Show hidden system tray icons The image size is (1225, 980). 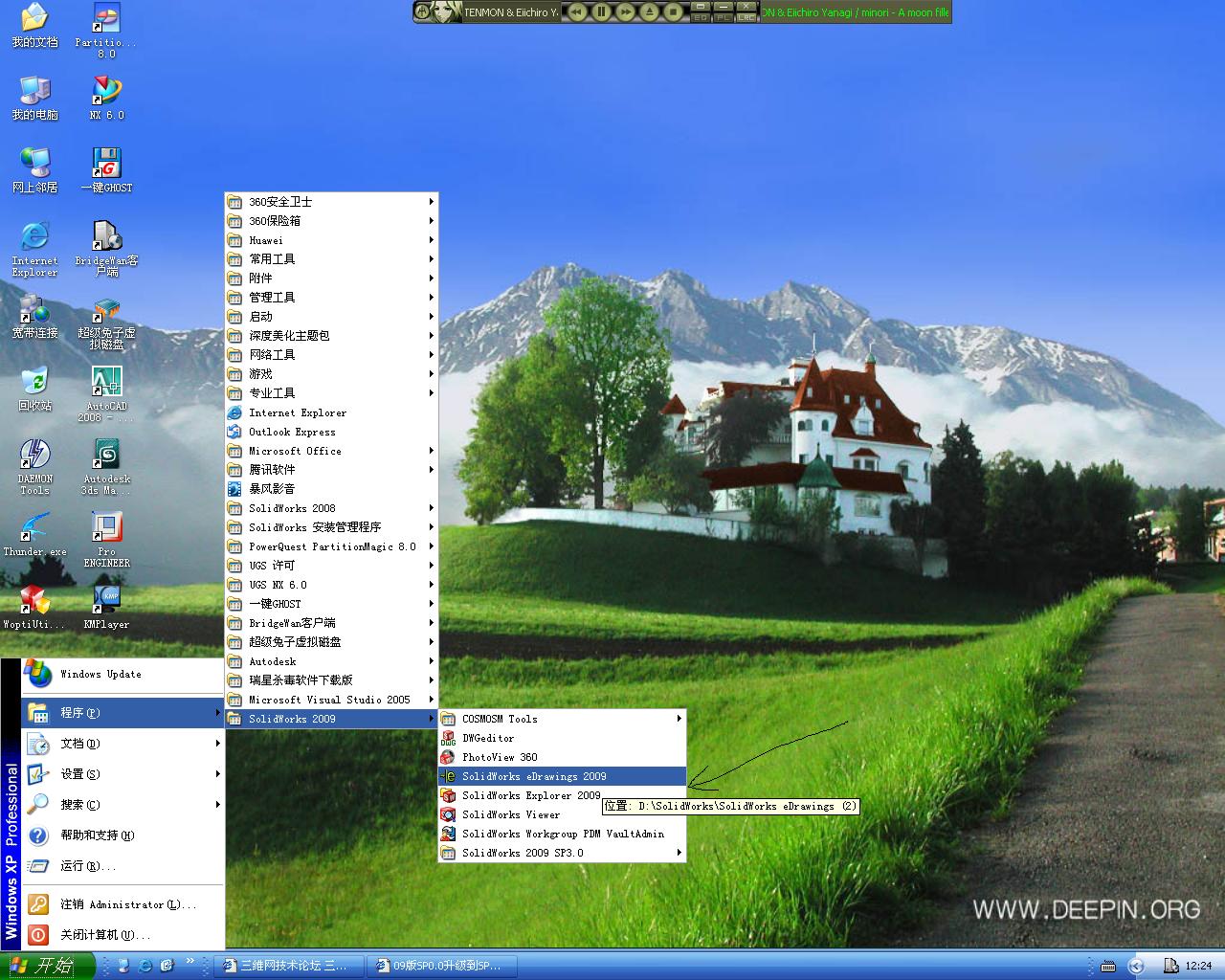click(x=1136, y=966)
